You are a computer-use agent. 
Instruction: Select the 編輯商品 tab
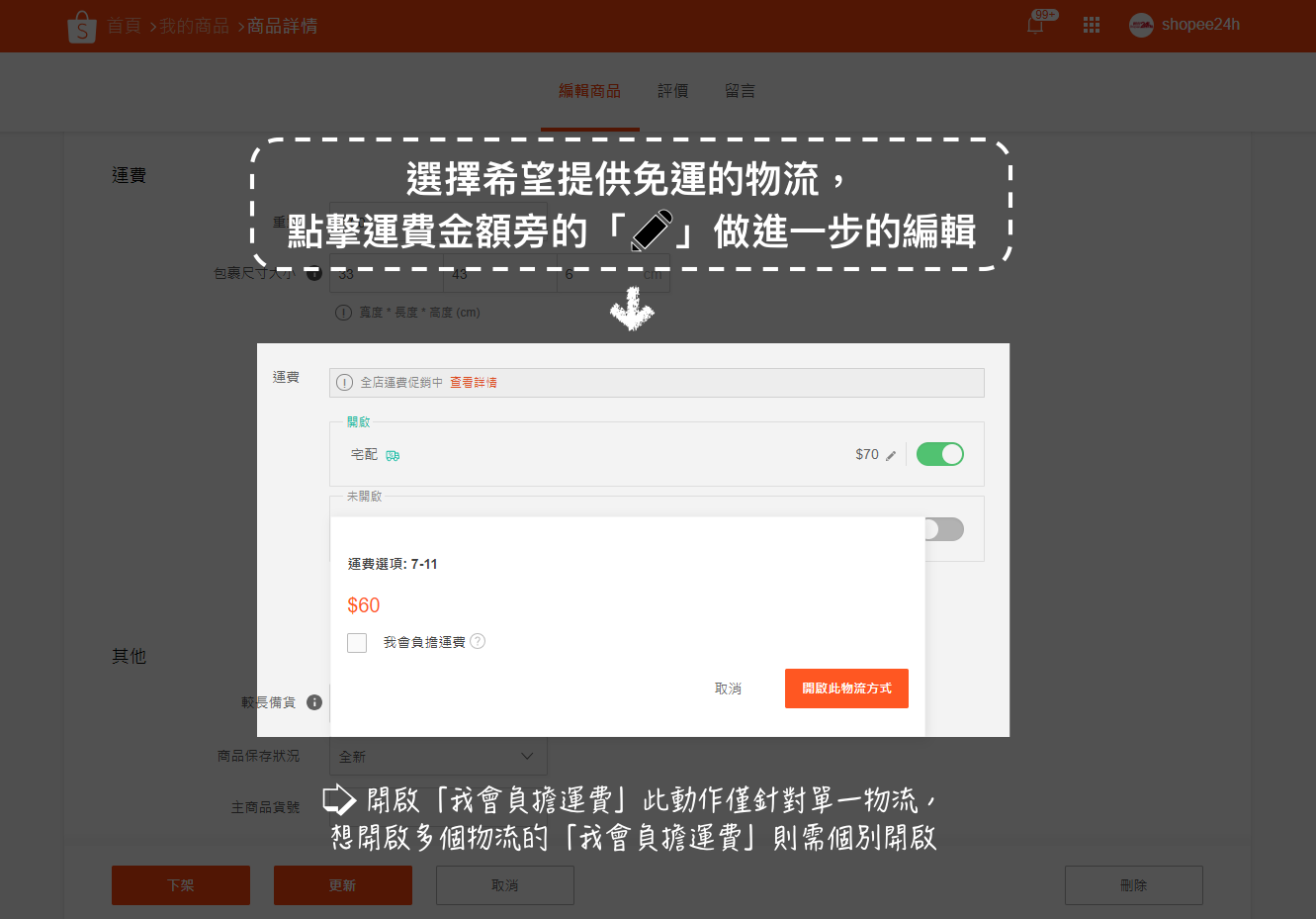[x=589, y=91]
